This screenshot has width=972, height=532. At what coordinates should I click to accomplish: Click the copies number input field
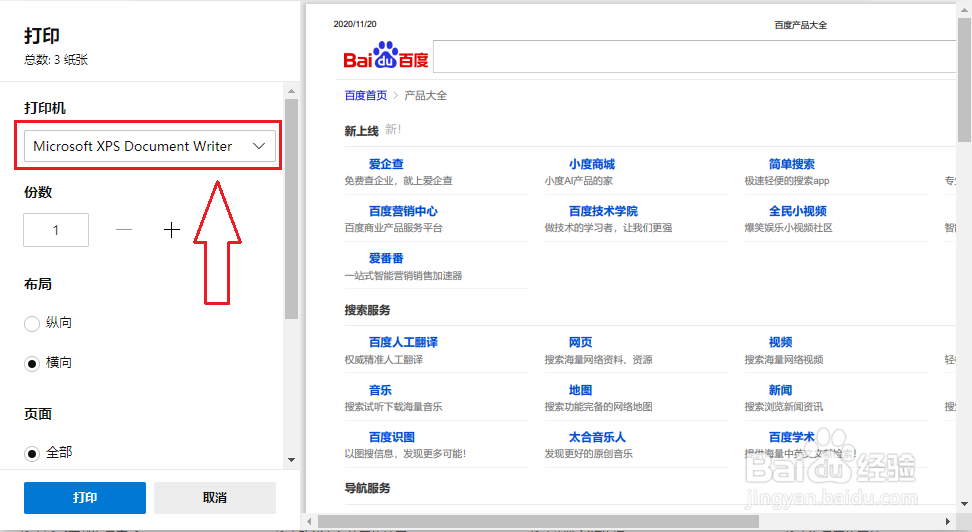click(56, 230)
